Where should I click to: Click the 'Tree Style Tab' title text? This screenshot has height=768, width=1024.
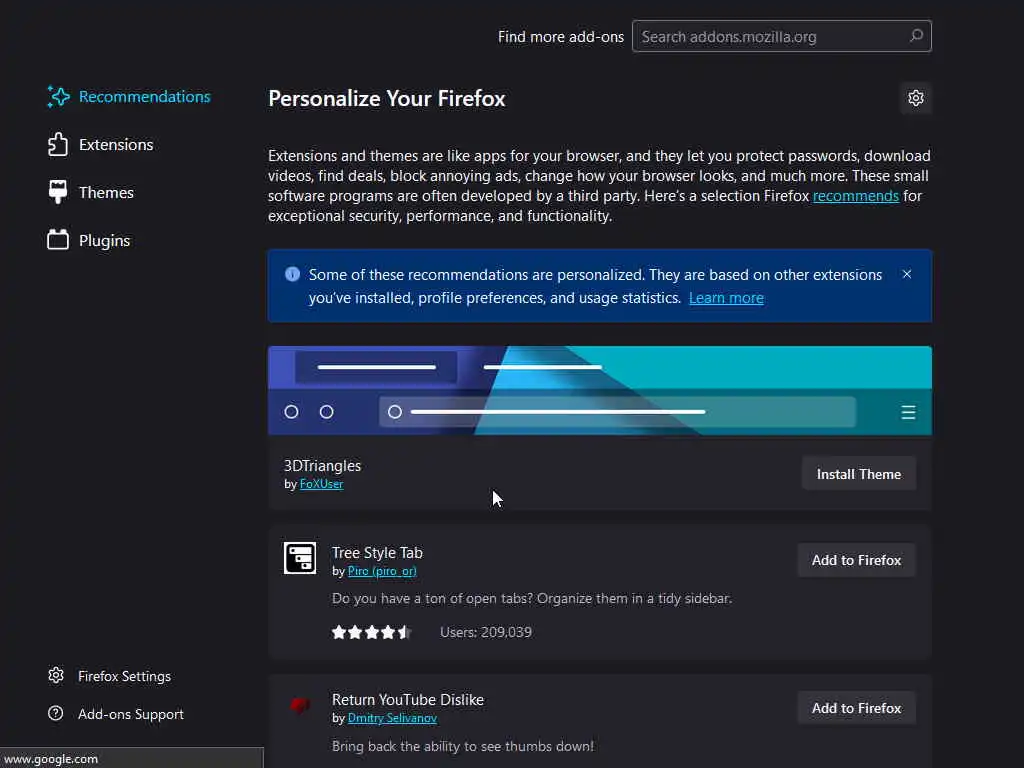377,552
